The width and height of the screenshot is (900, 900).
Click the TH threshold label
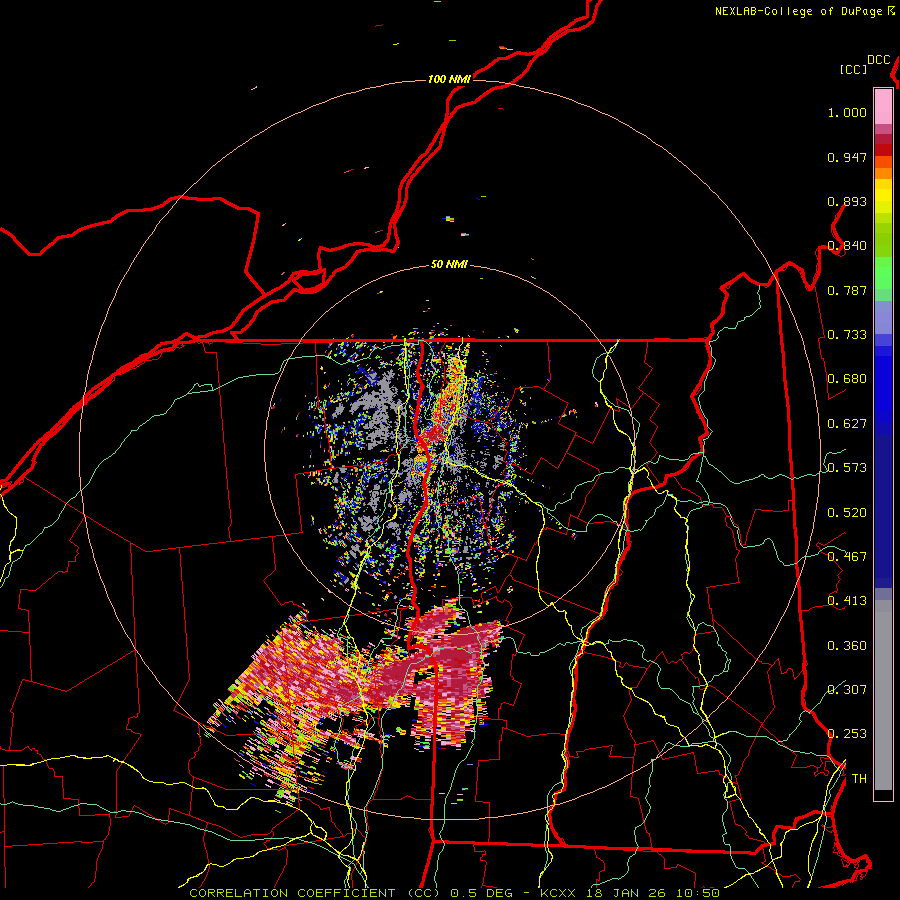859,779
